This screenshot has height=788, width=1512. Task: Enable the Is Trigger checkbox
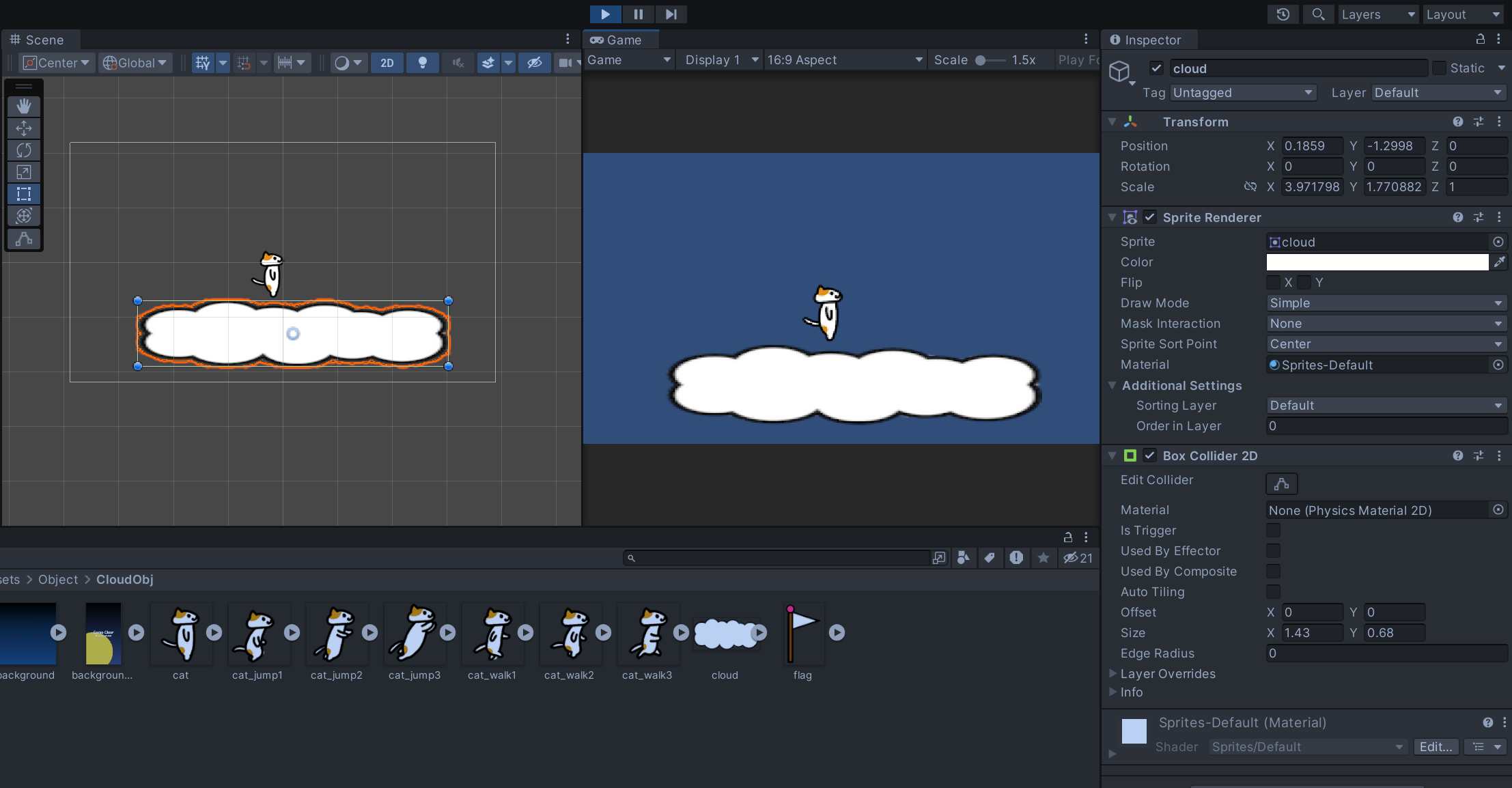pos(1273,531)
